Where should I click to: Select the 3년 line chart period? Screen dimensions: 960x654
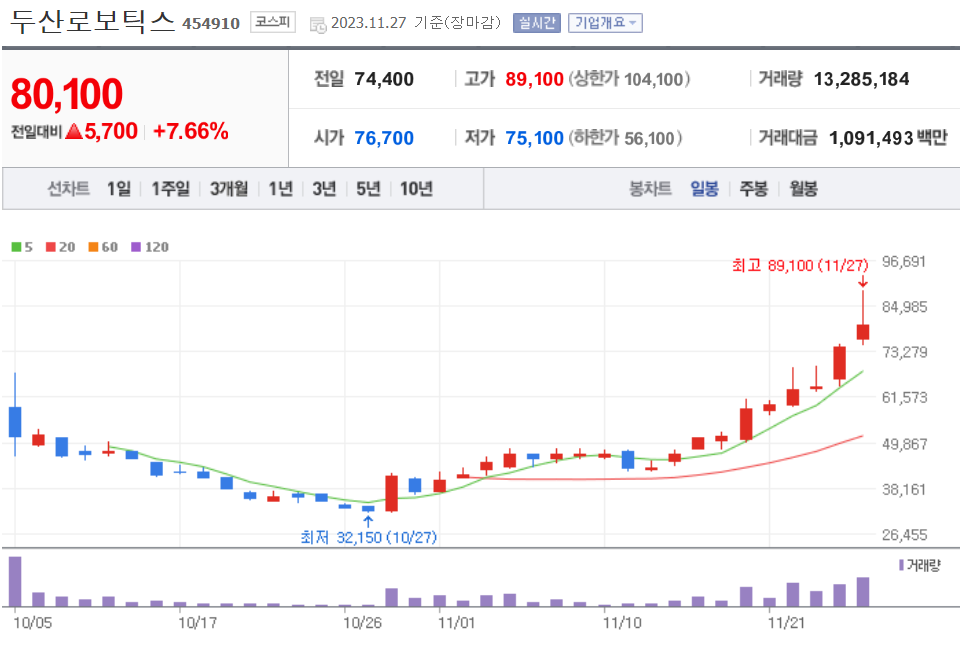point(324,189)
